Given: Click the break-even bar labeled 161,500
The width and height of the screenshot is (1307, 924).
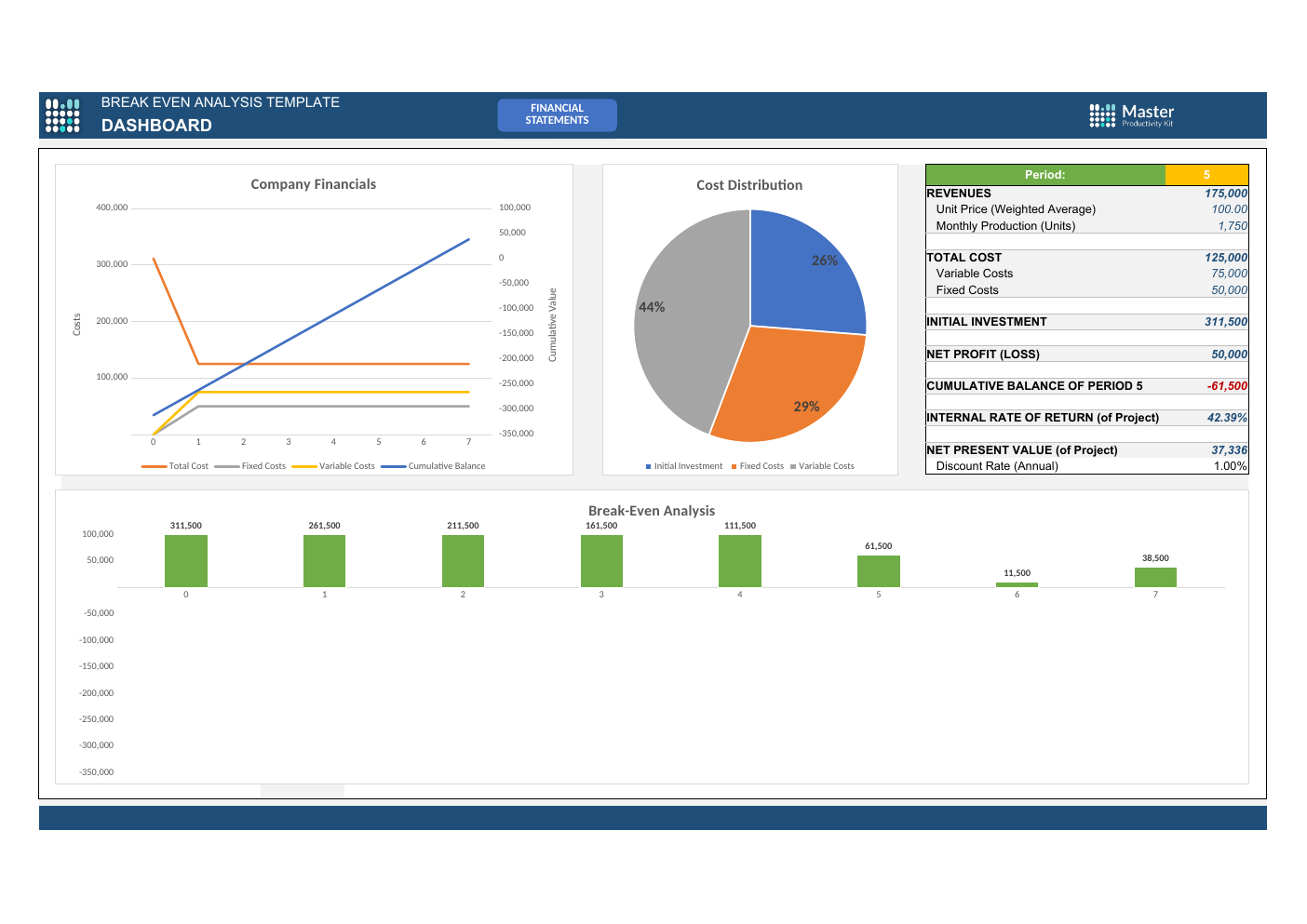Looking at the screenshot, I should point(601,561).
